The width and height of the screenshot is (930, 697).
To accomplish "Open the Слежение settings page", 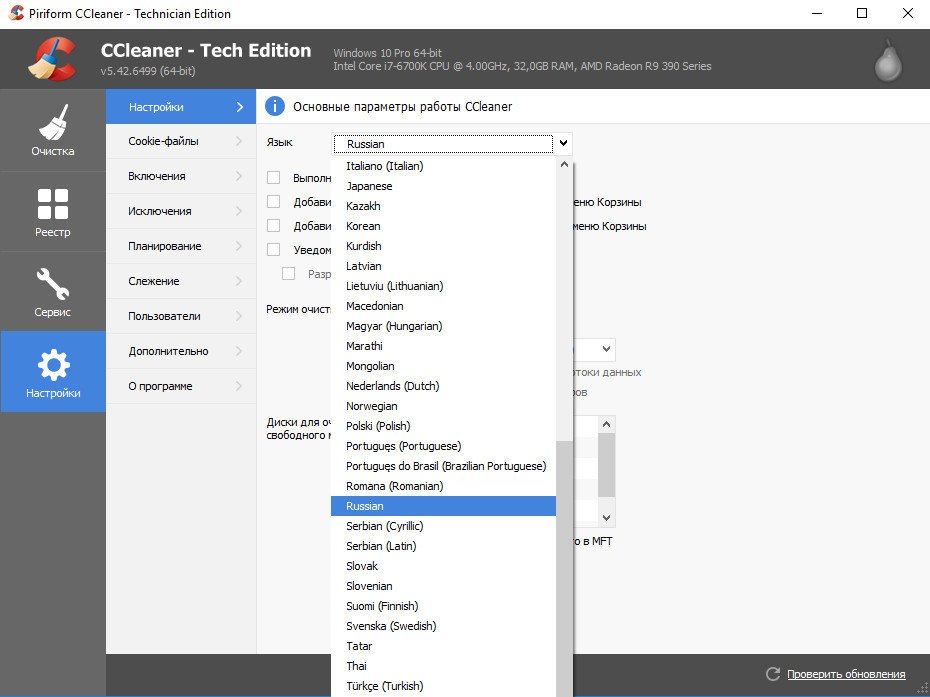I will pyautogui.click(x=181, y=281).
